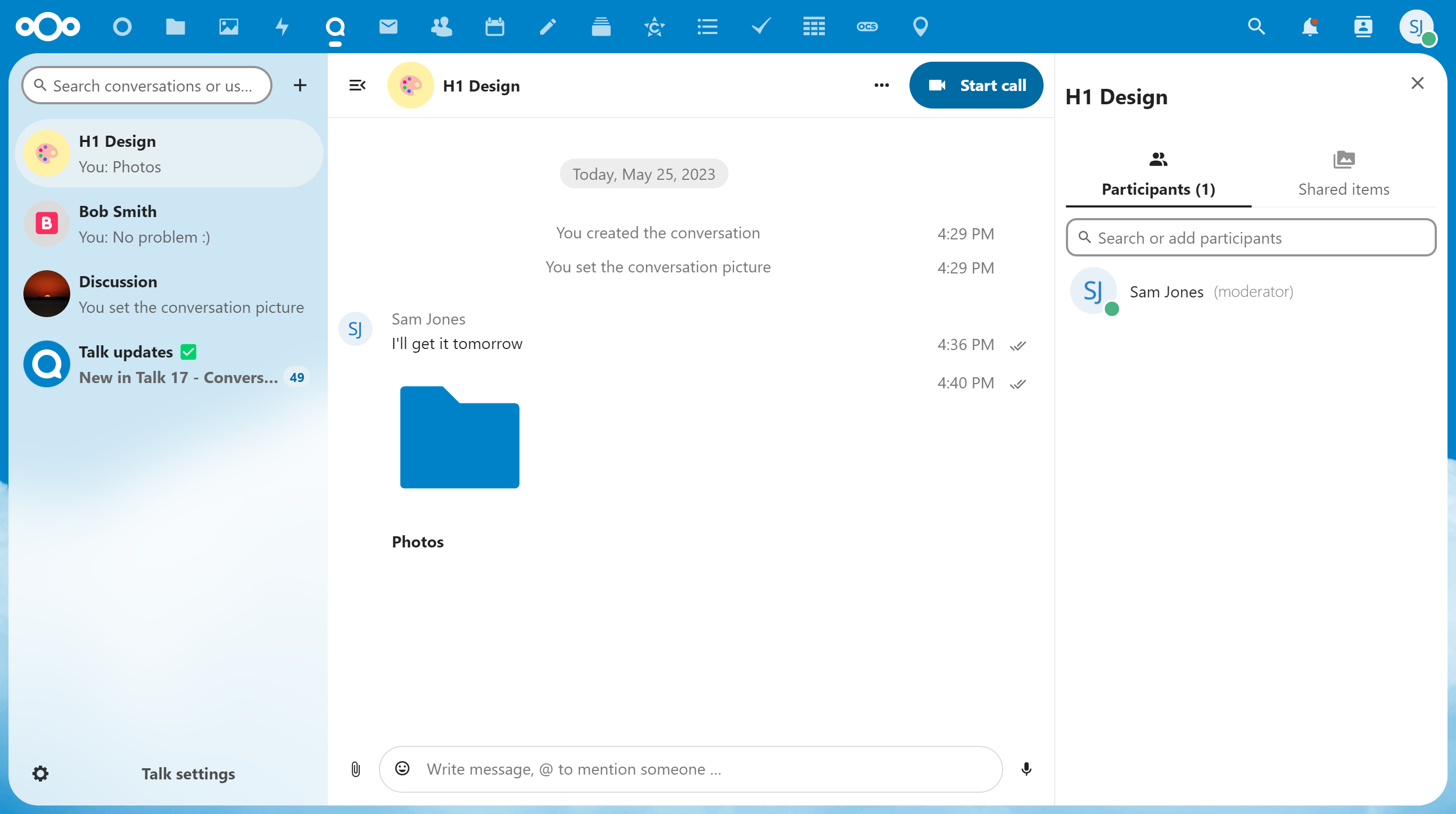Click the plus to create new conversation

(300, 85)
